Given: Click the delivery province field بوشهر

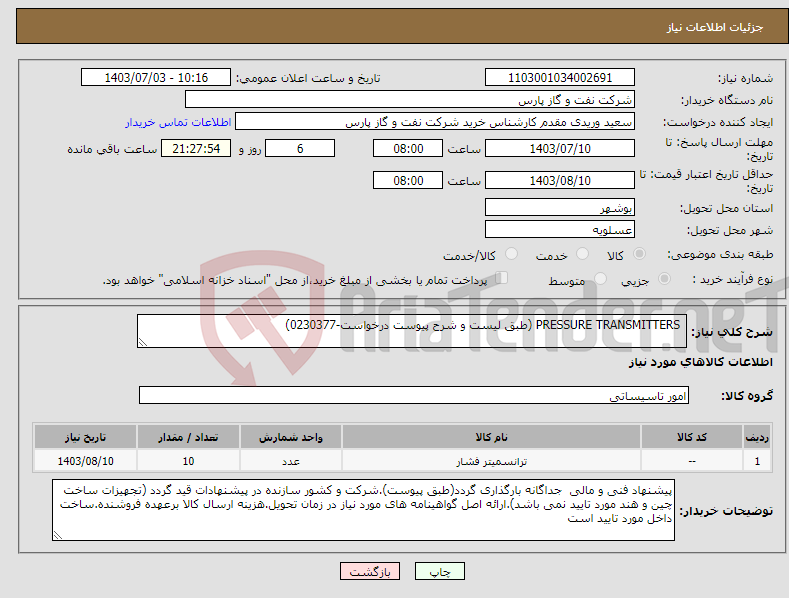Looking at the screenshot, I should pyautogui.click(x=560, y=207).
